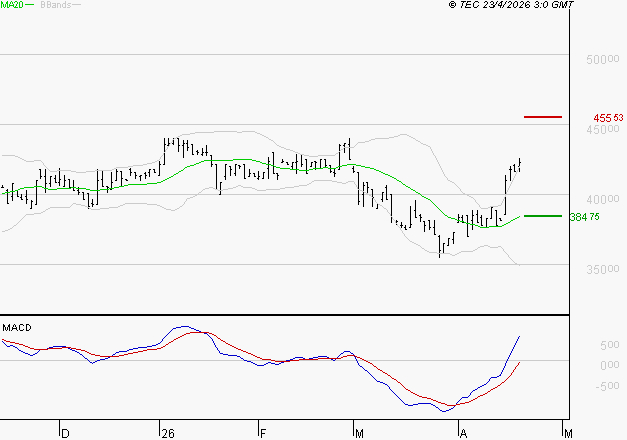627x440 pixels.
Task: Click the M label at the axis end
Action: pos(568,434)
